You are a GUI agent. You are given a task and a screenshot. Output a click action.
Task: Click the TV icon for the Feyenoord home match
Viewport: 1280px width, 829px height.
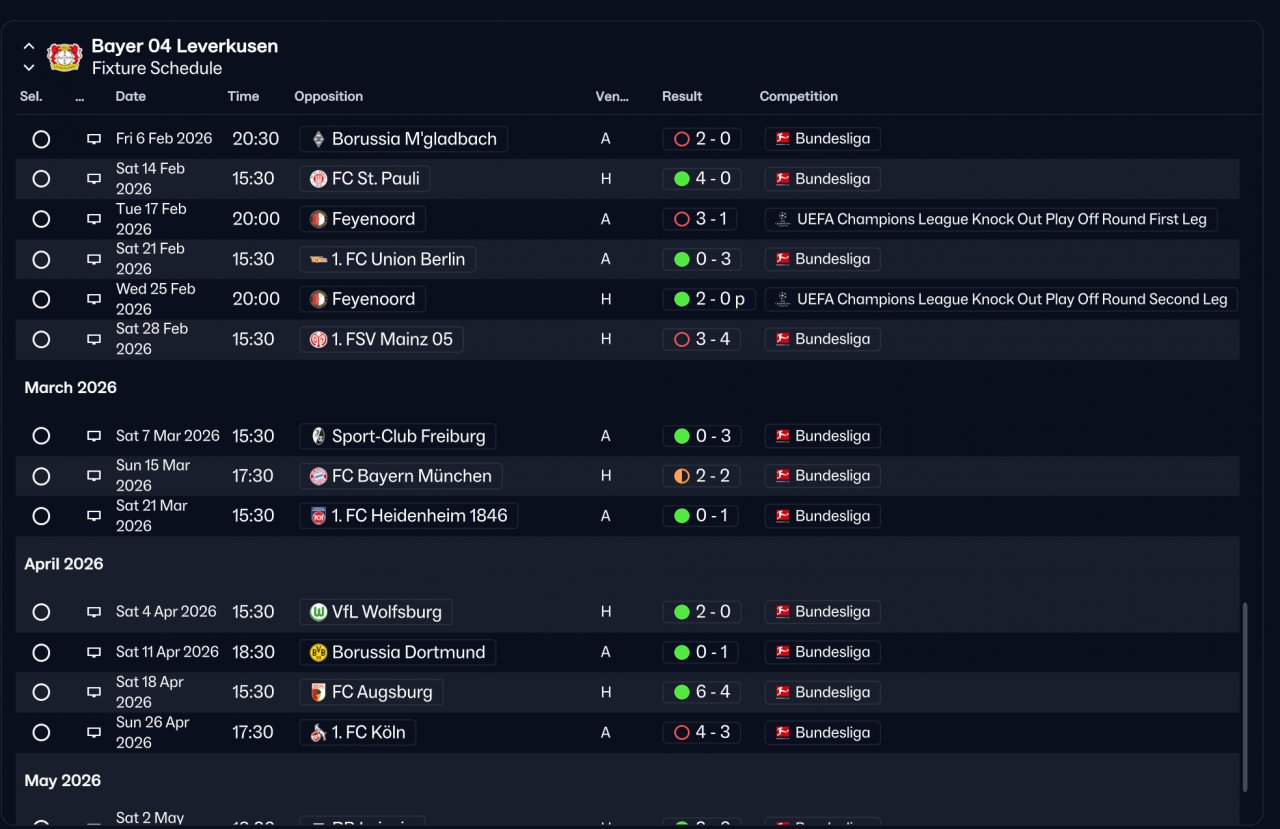click(x=94, y=299)
